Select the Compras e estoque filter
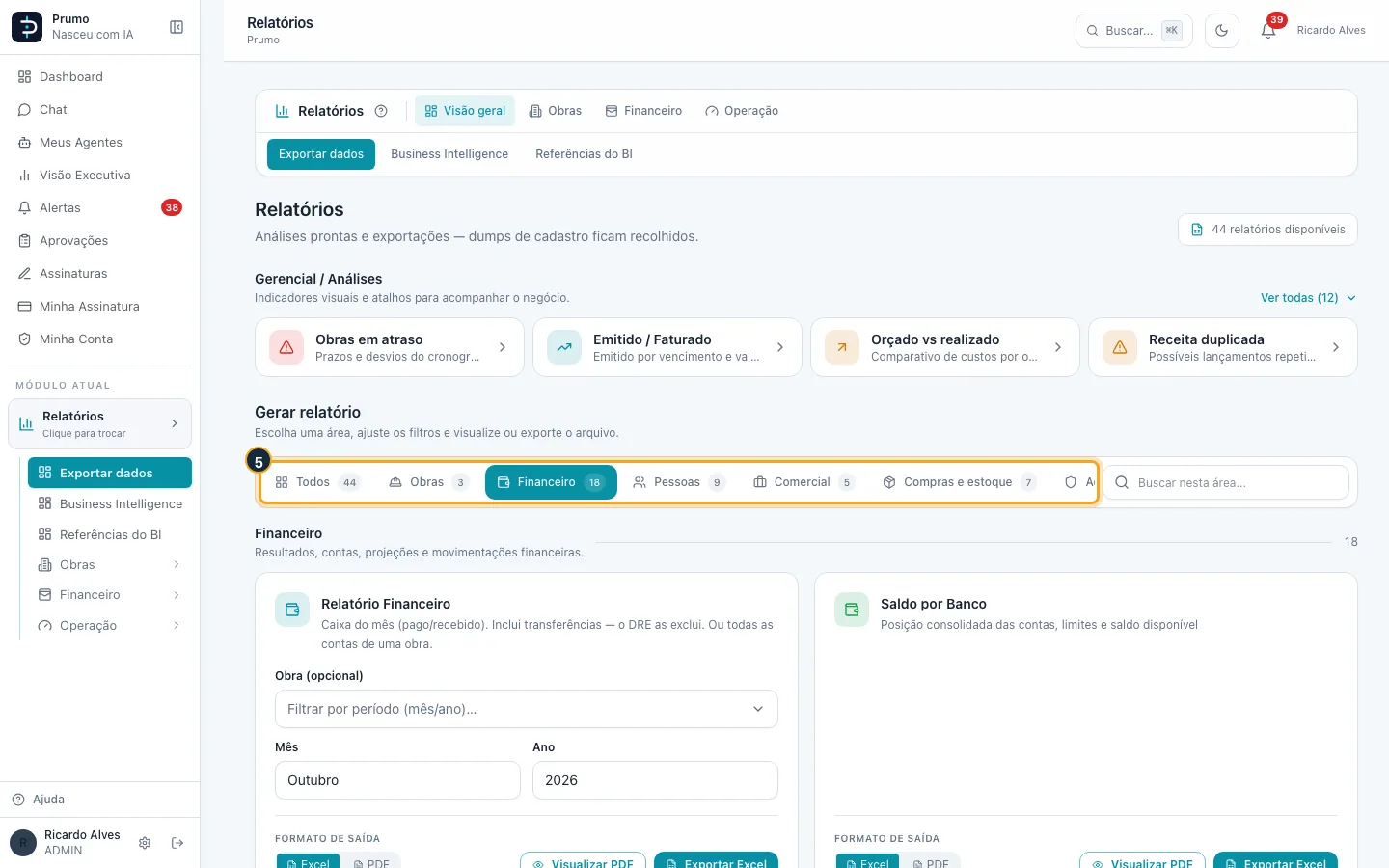The height and width of the screenshot is (868, 1389). point(960,482)
